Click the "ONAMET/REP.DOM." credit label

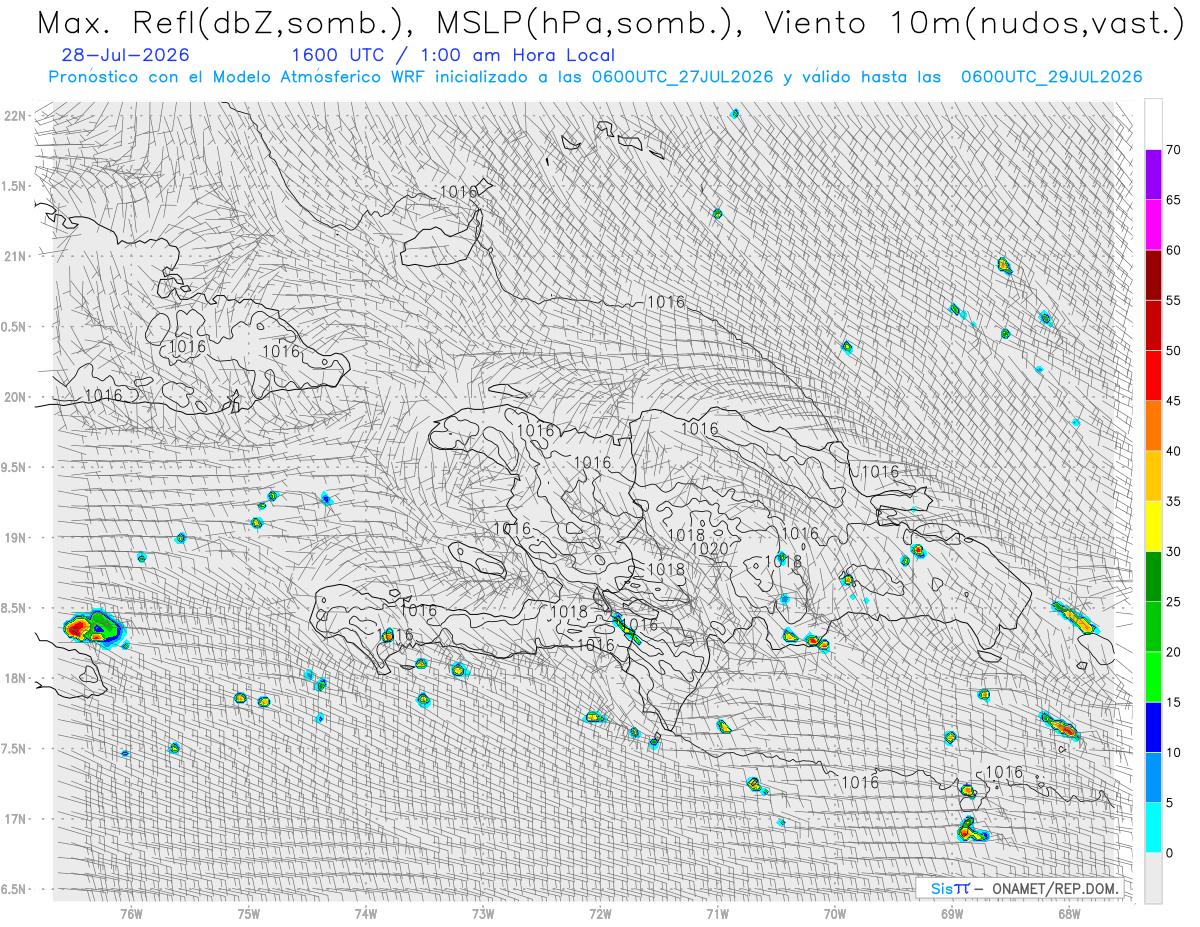coord(1054,888)
